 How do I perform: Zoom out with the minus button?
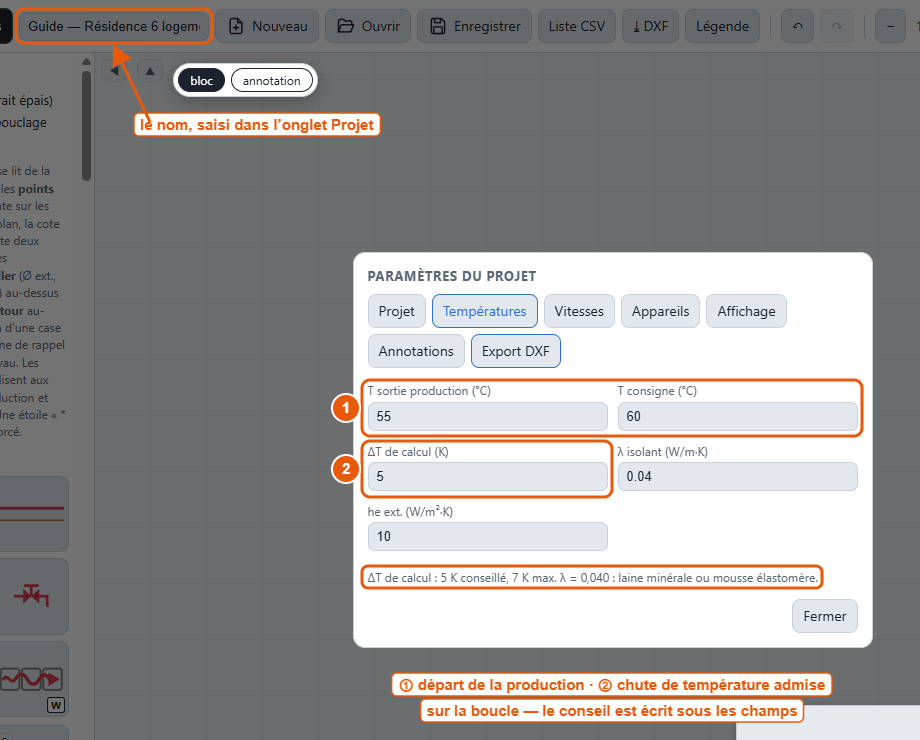[x=890, y=26]
